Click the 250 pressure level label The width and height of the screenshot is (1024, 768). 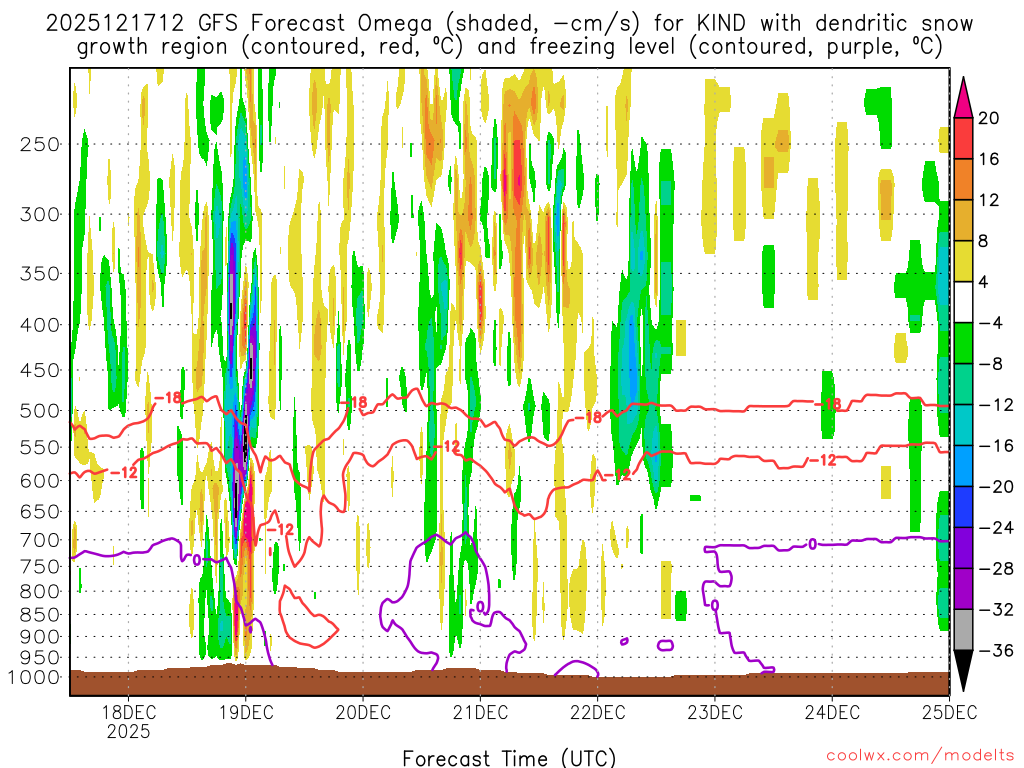(40, 144)
